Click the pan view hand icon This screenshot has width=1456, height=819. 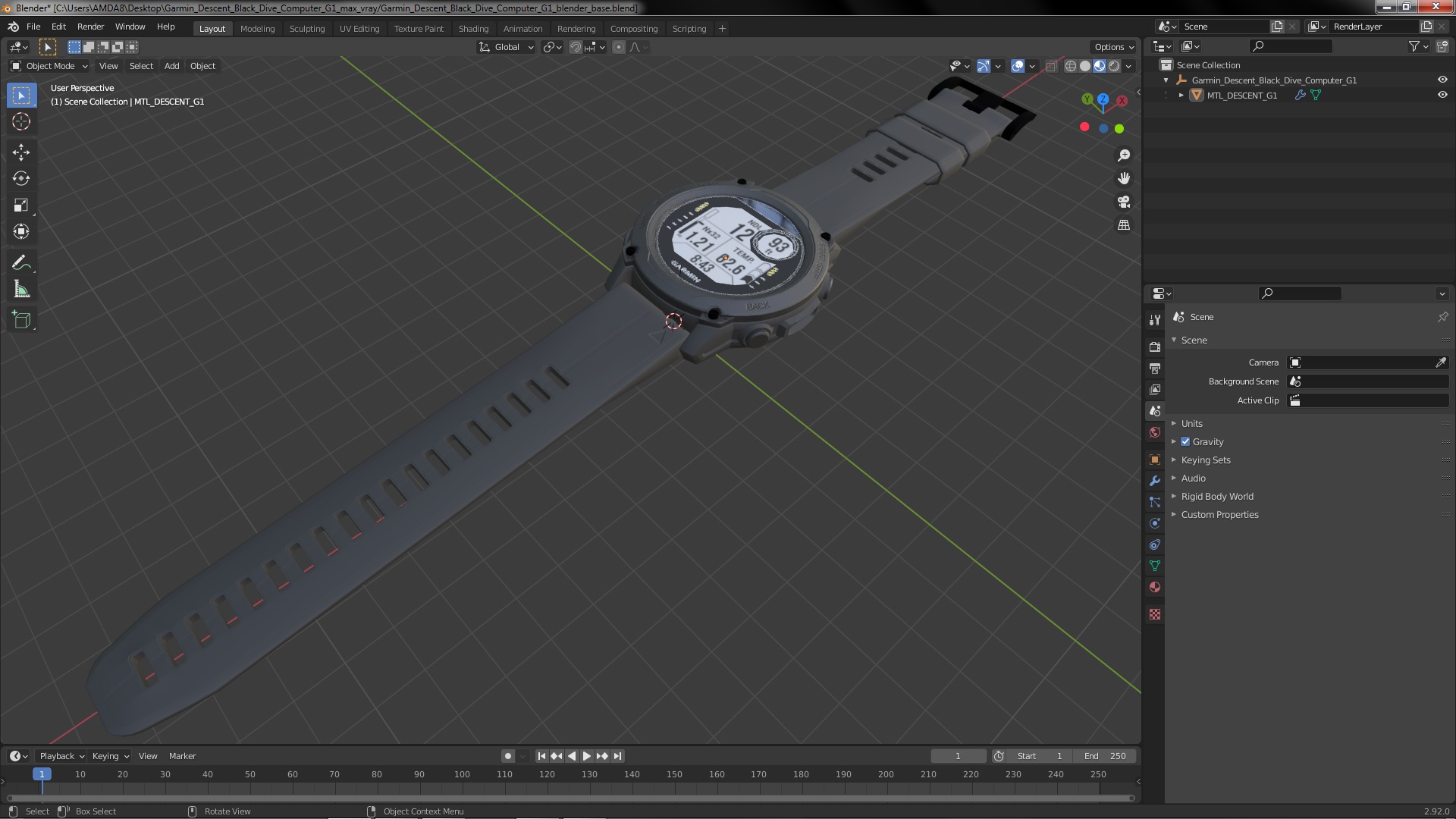point(1124,178)
